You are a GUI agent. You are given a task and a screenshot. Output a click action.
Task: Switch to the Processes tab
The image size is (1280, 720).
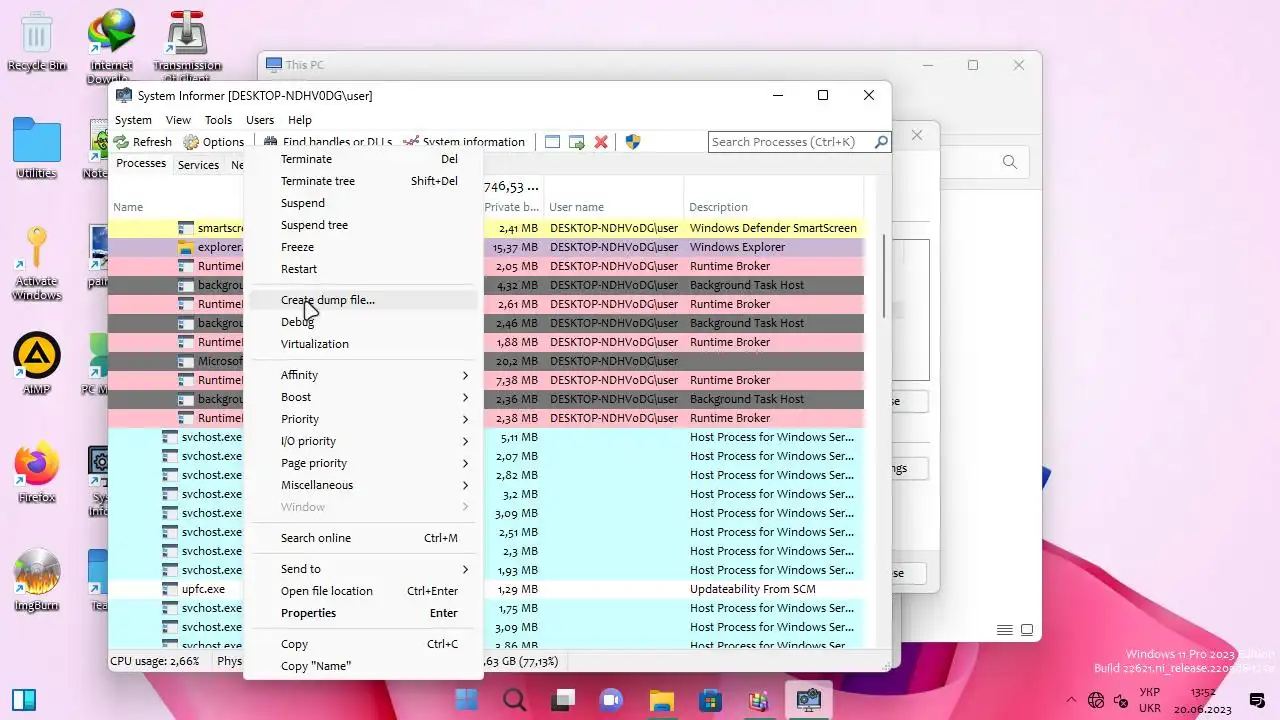(x=141, y=164)
